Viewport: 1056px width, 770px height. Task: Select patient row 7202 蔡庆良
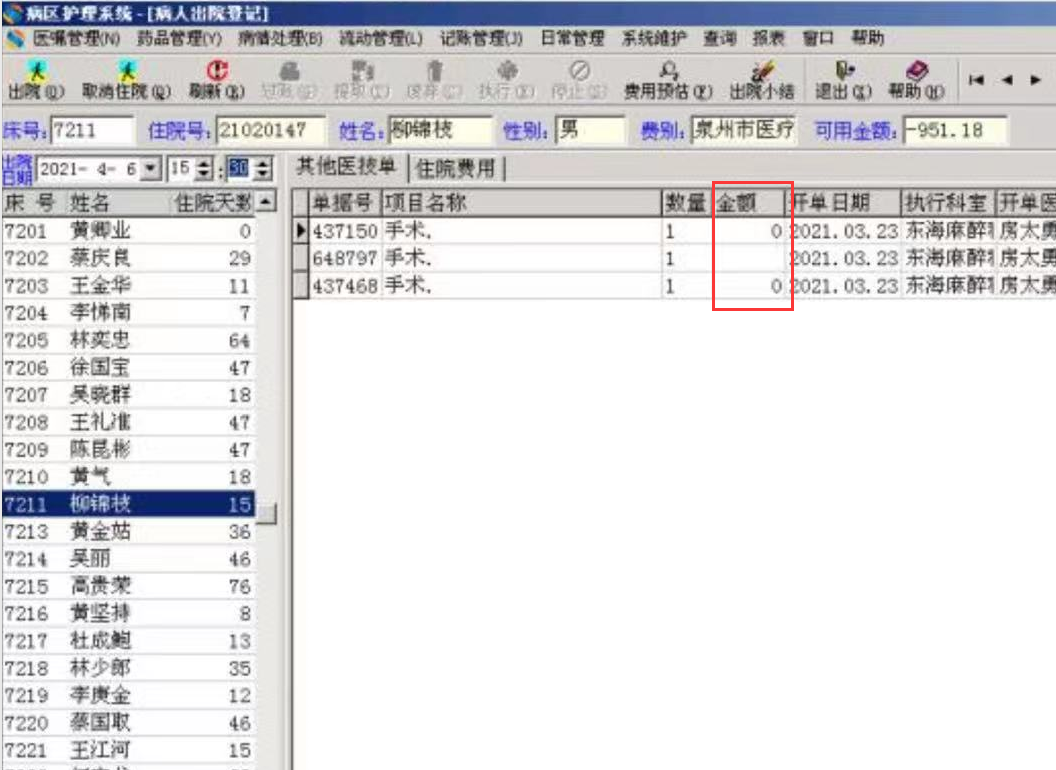coord(128,258)
